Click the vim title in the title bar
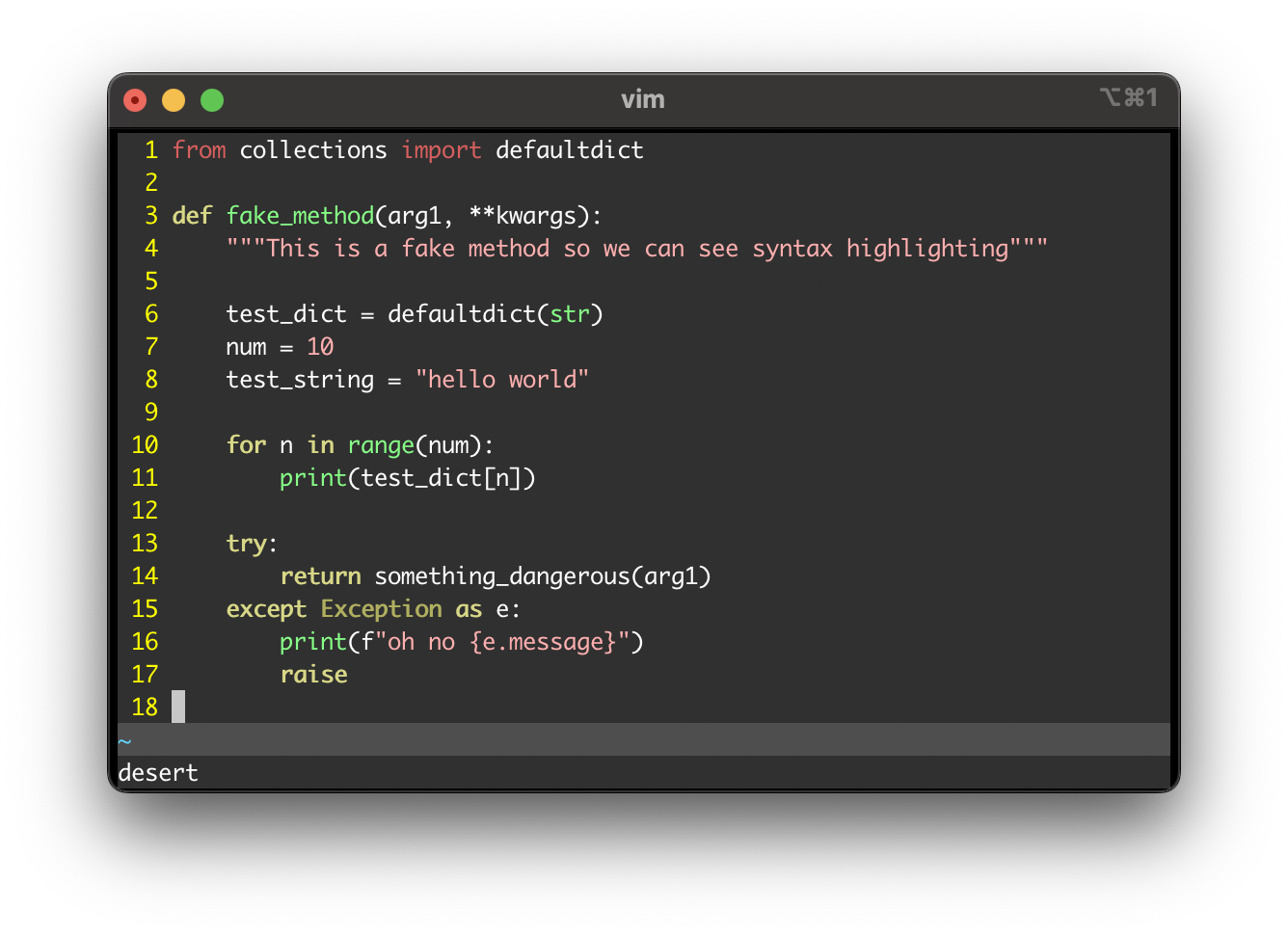Viewport: 1288px width, 935px height. pyautogui.click(x=642, y=99)
